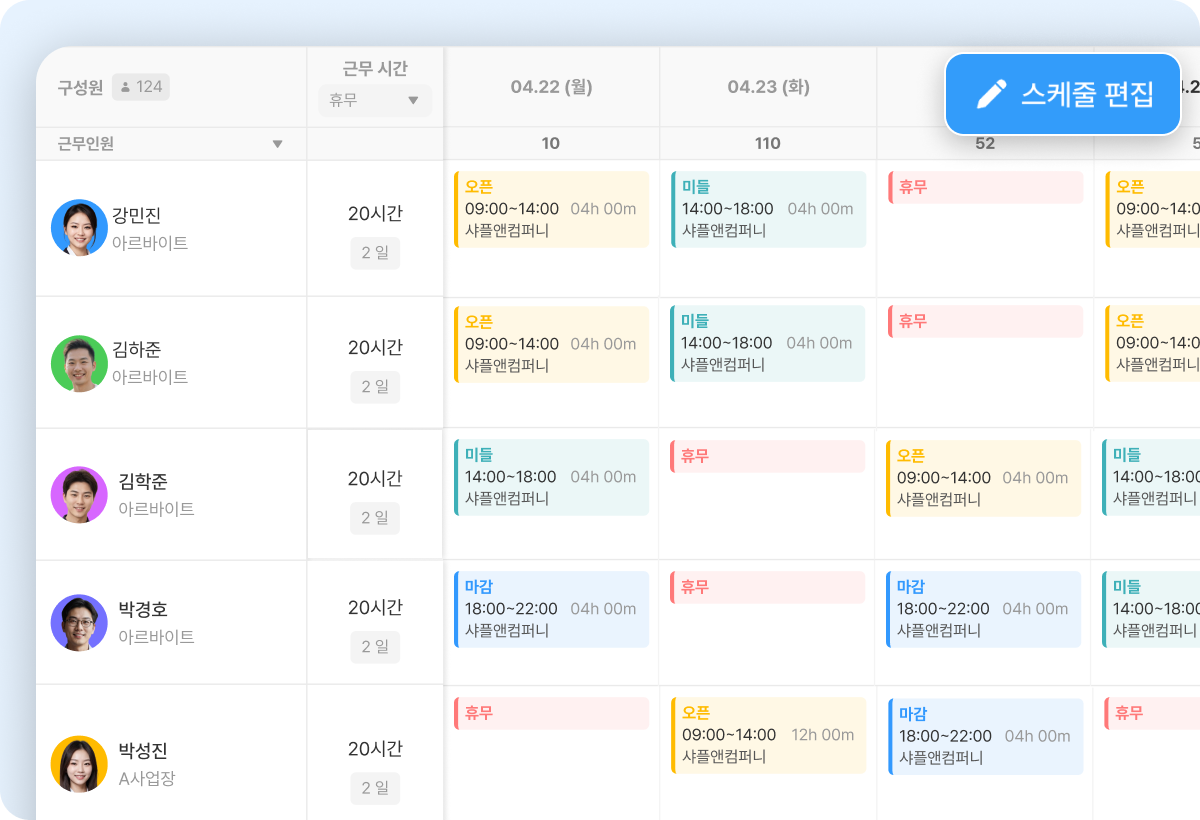Click 박경호's 마감 shift on 04.22

point(551,609)
